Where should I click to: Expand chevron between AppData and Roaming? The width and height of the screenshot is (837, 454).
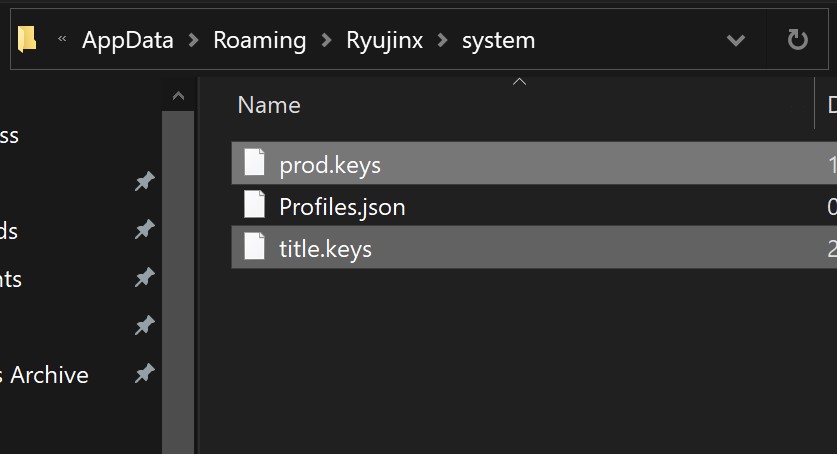193,40
